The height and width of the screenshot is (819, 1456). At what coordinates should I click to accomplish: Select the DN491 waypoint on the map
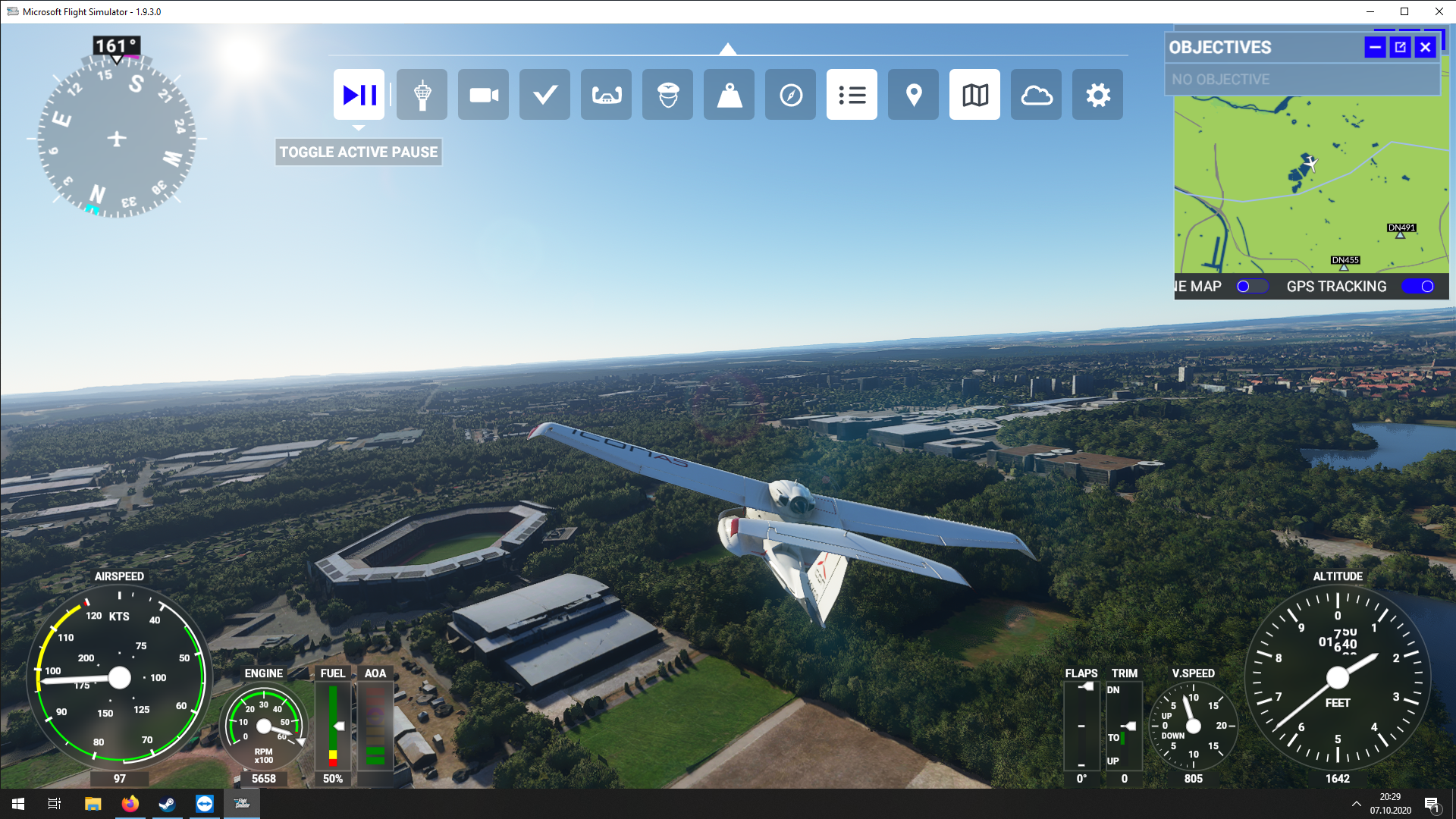click(1401, 231)
